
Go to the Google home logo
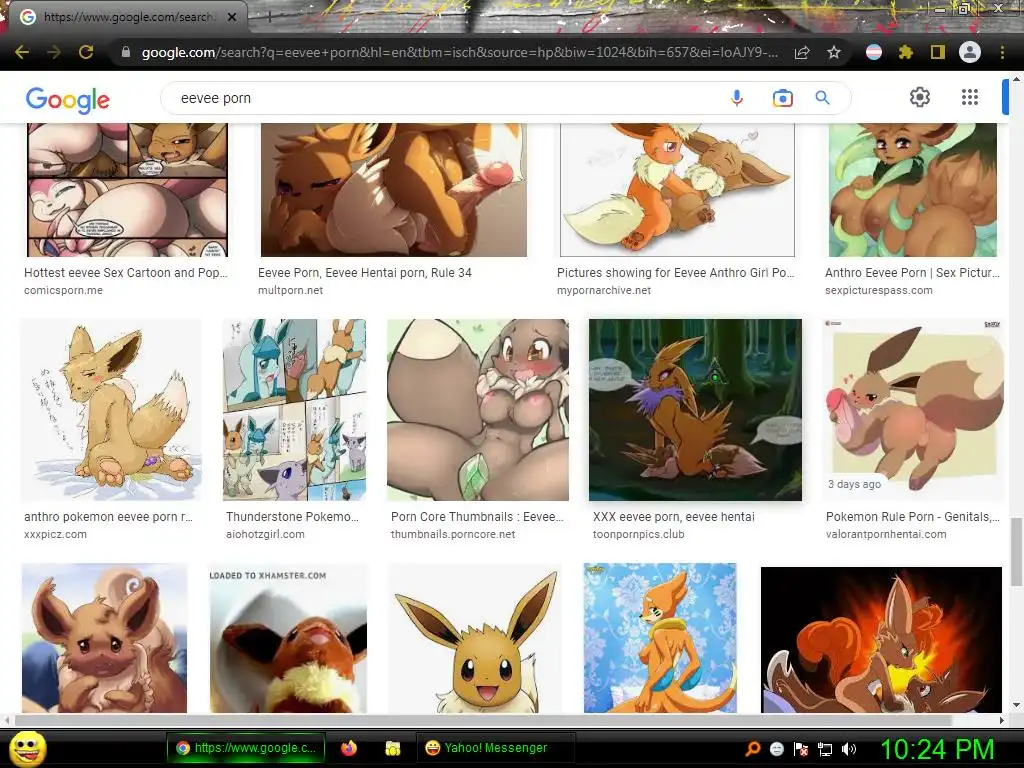click(x=68, y=99)
